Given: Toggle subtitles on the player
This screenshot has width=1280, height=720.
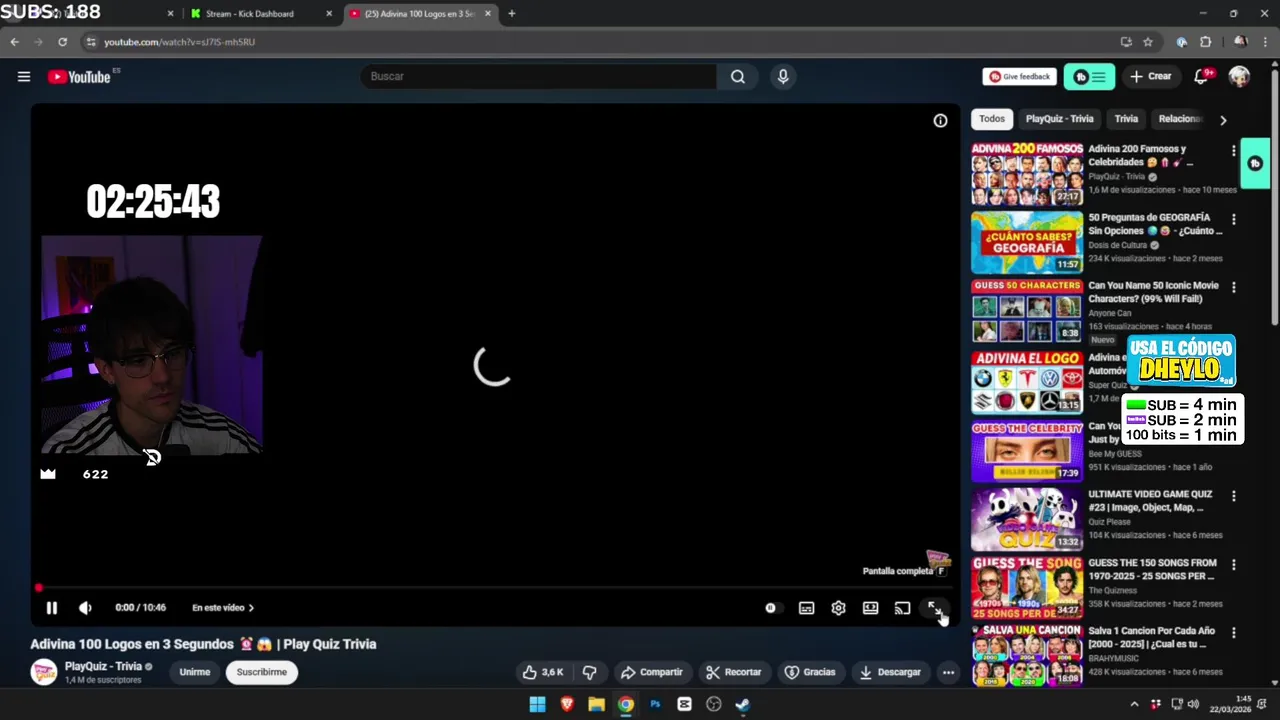Looking at the screenshot, I should click(x=806, y=607).
